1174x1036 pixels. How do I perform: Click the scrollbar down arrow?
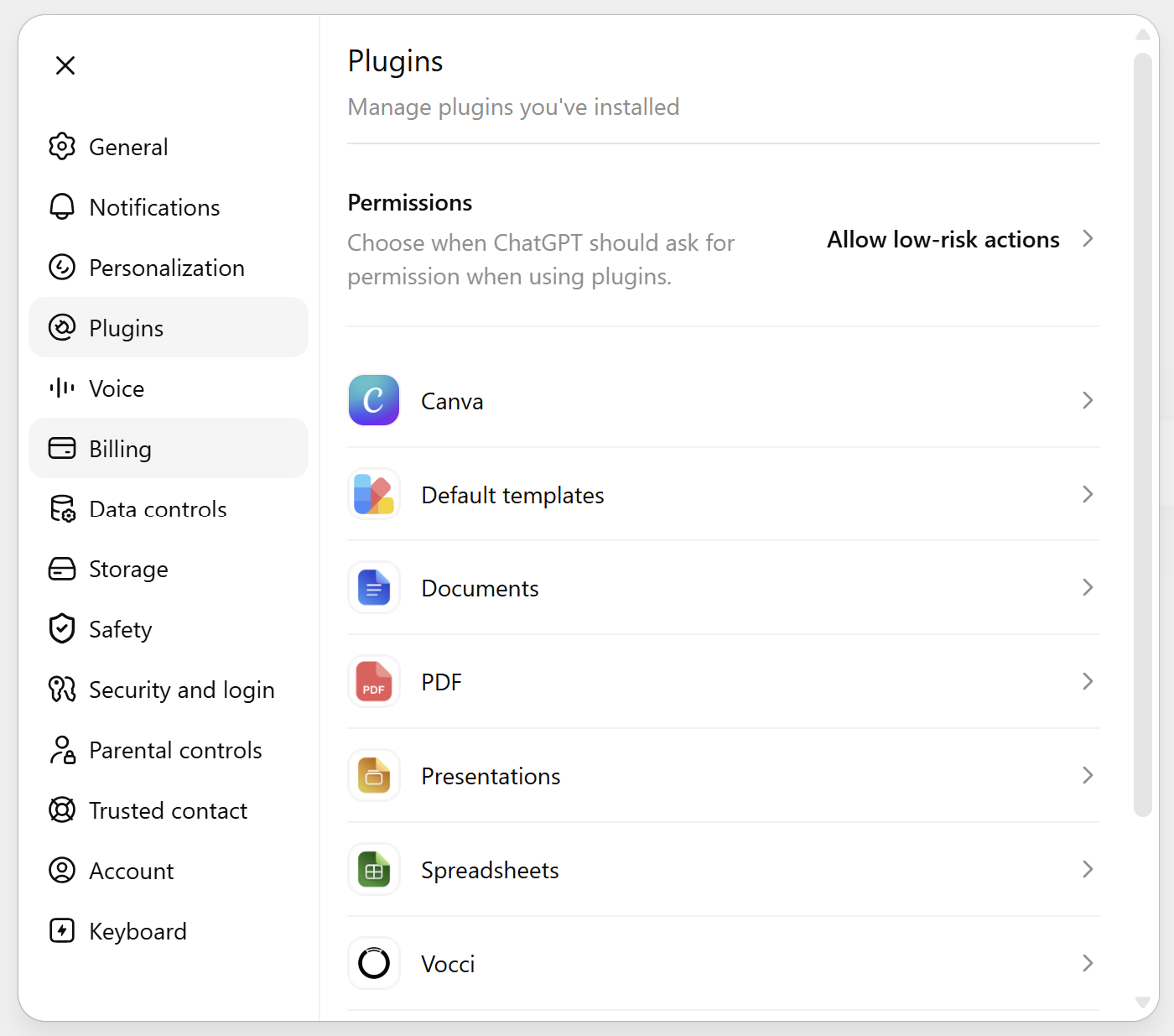click(1142, 1002)
